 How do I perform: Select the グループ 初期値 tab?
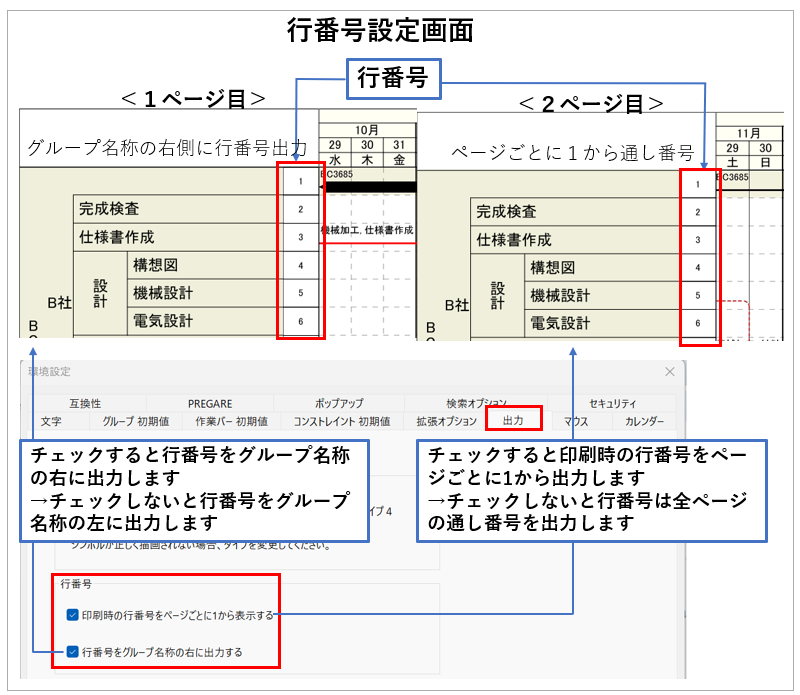pos(136,421)
